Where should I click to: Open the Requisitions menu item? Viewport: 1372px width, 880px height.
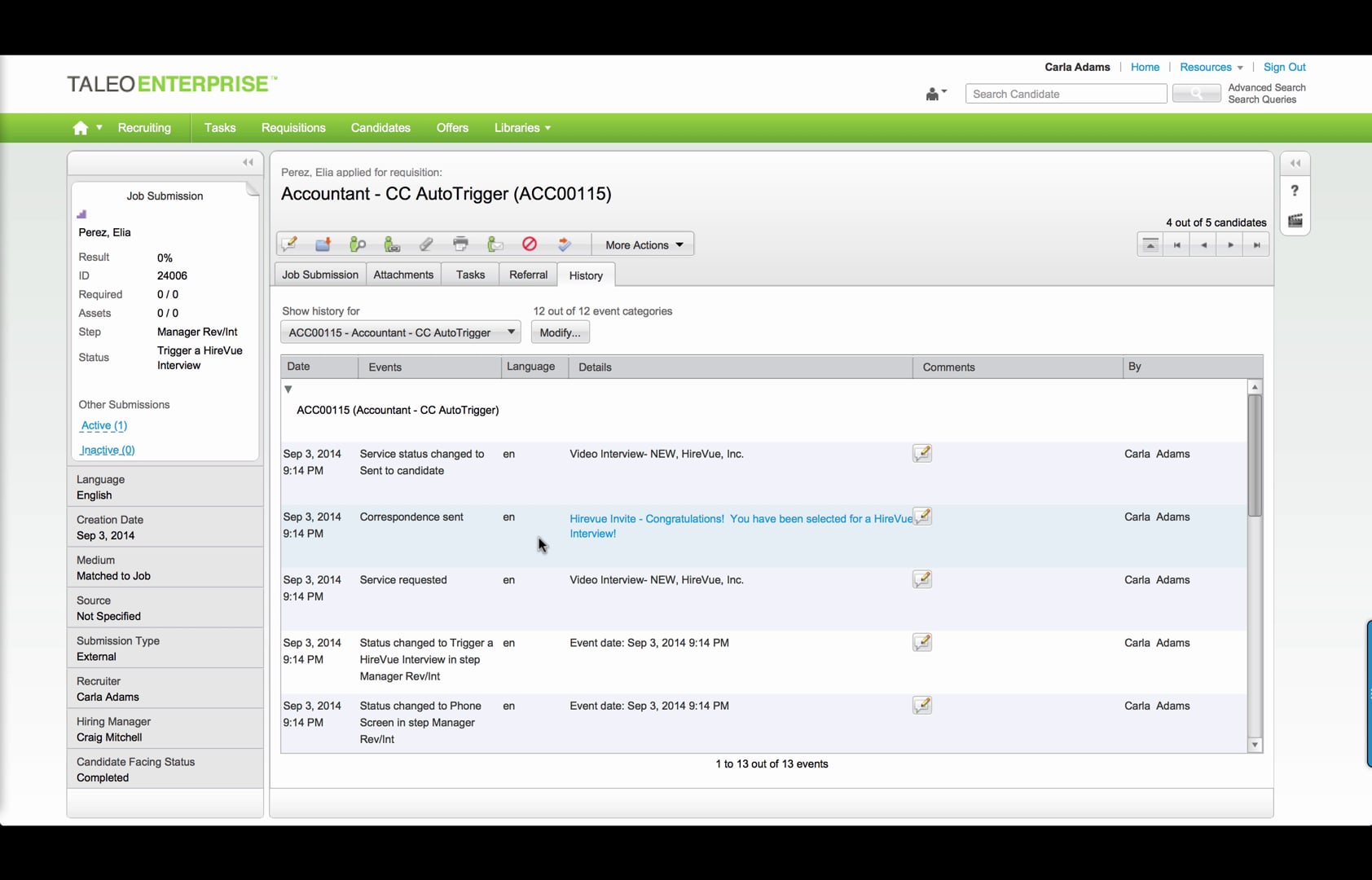[292, 128]
